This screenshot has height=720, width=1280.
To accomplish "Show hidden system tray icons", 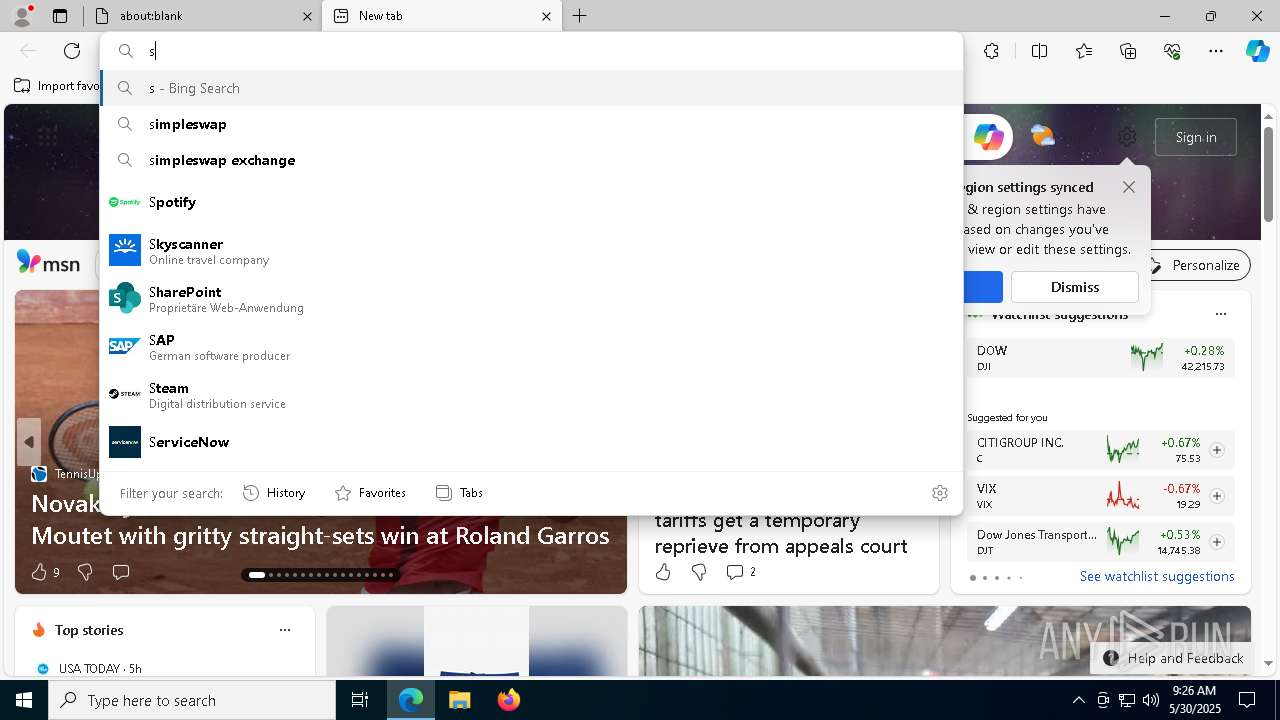I will (1078, 700).
